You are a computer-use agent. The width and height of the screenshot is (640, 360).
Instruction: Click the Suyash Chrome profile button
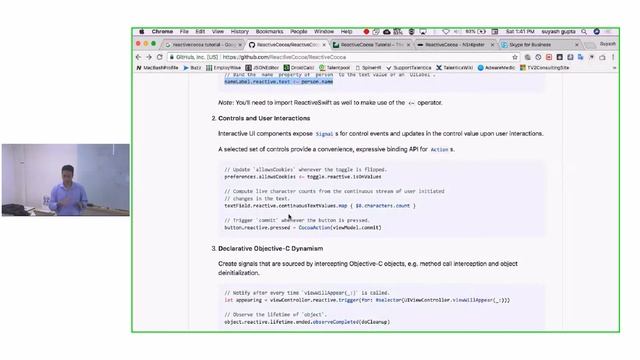pyautogui.click(x=608, y=44)
